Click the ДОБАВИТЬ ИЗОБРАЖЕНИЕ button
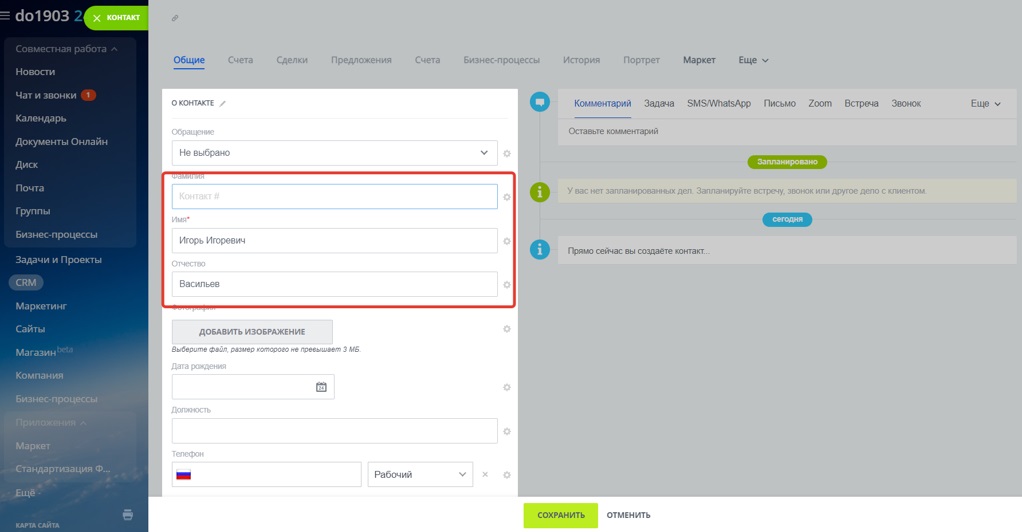1022x532 pixels. coord(252,332)
